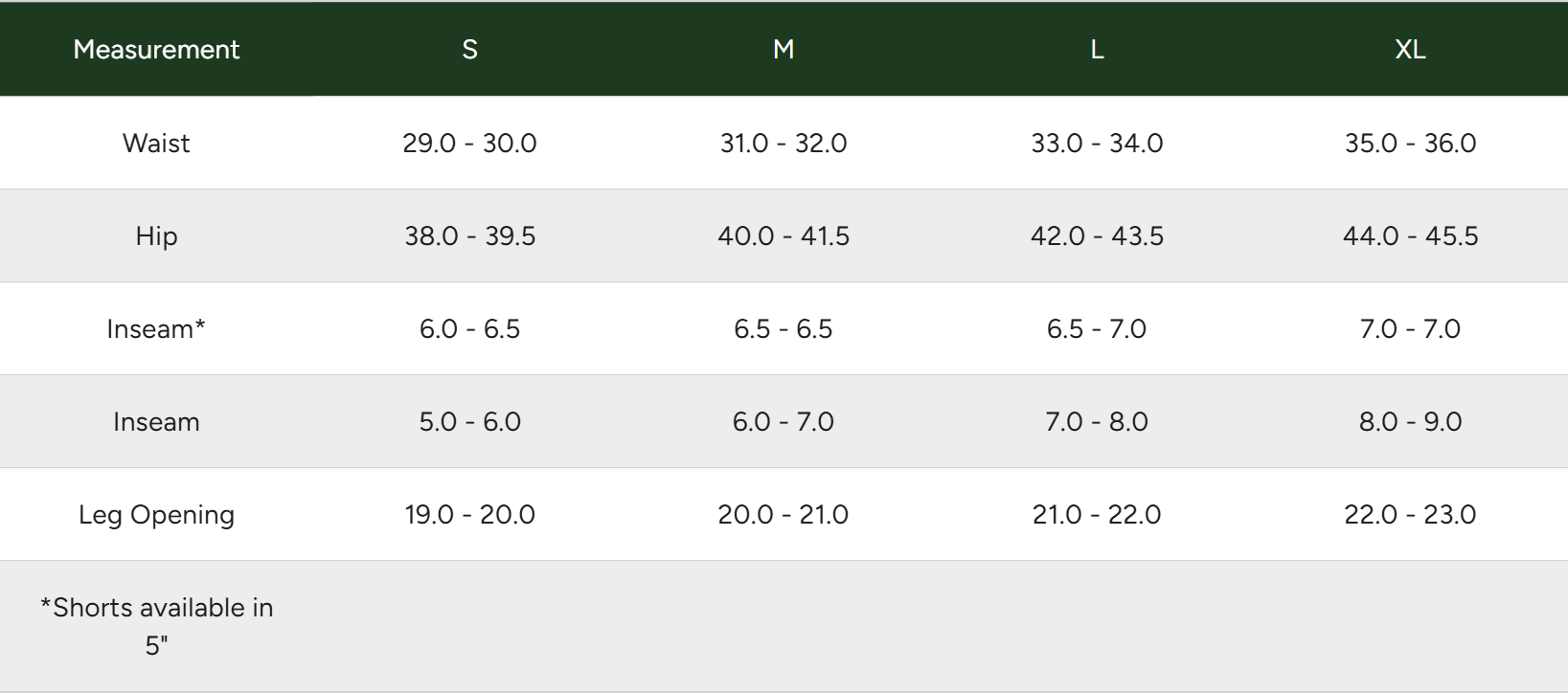Select the L size column header
The width and height of the screenshot is (1568, 693).
(1097, 50)
